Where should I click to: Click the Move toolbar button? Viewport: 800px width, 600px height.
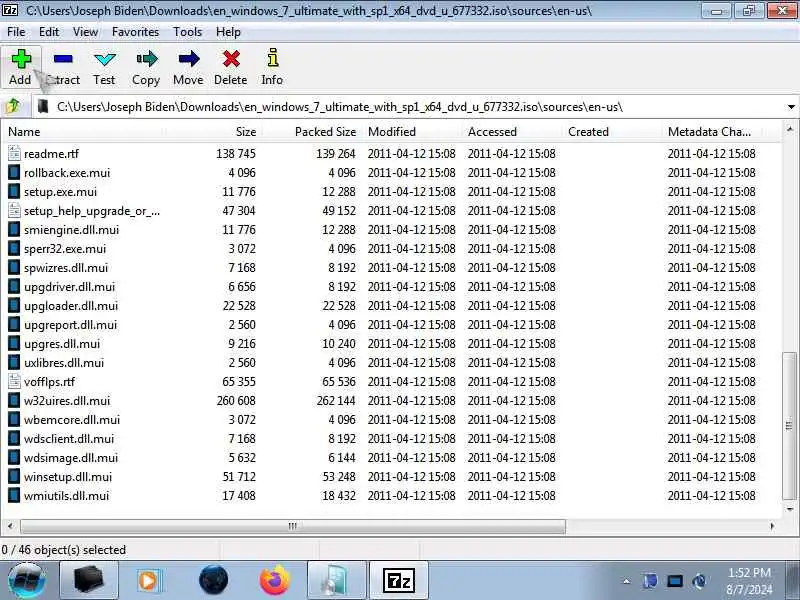(x=188, y=67)
